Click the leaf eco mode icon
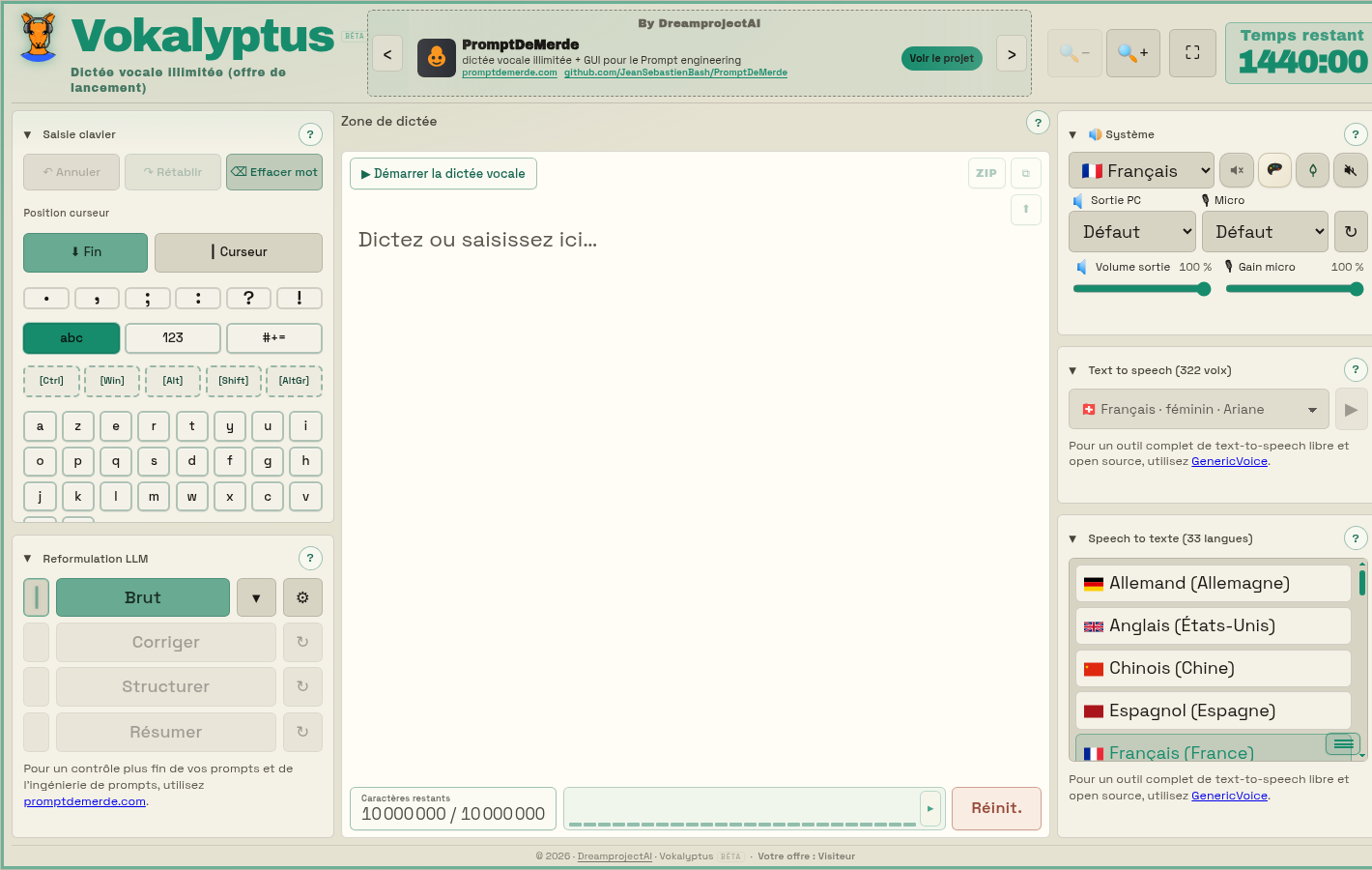Screen dimensions: 1372x870 (1312, 170)
